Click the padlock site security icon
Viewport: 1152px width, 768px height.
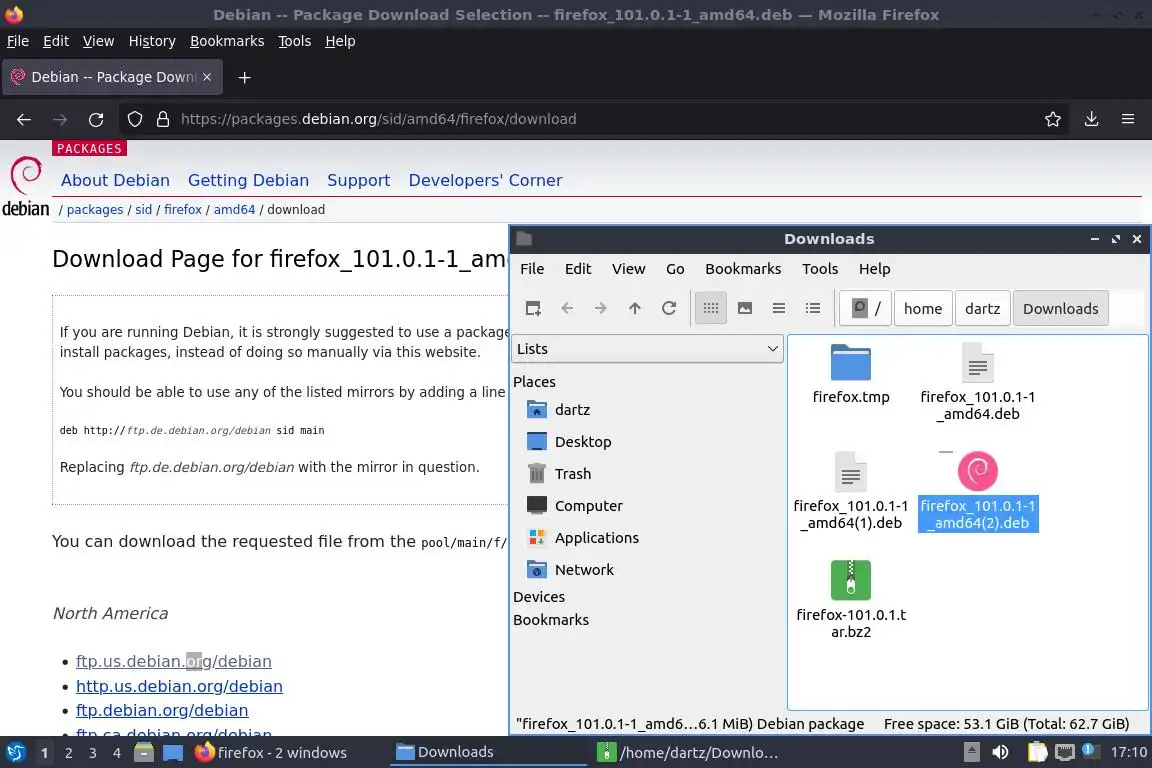[163, 119]
